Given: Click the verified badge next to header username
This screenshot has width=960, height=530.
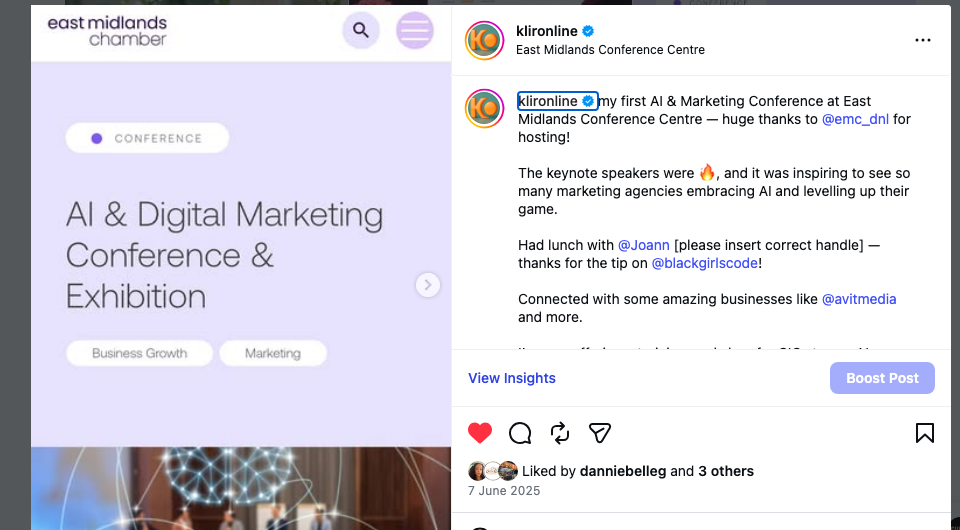Looking at the screenshot, I should [588, 31].
